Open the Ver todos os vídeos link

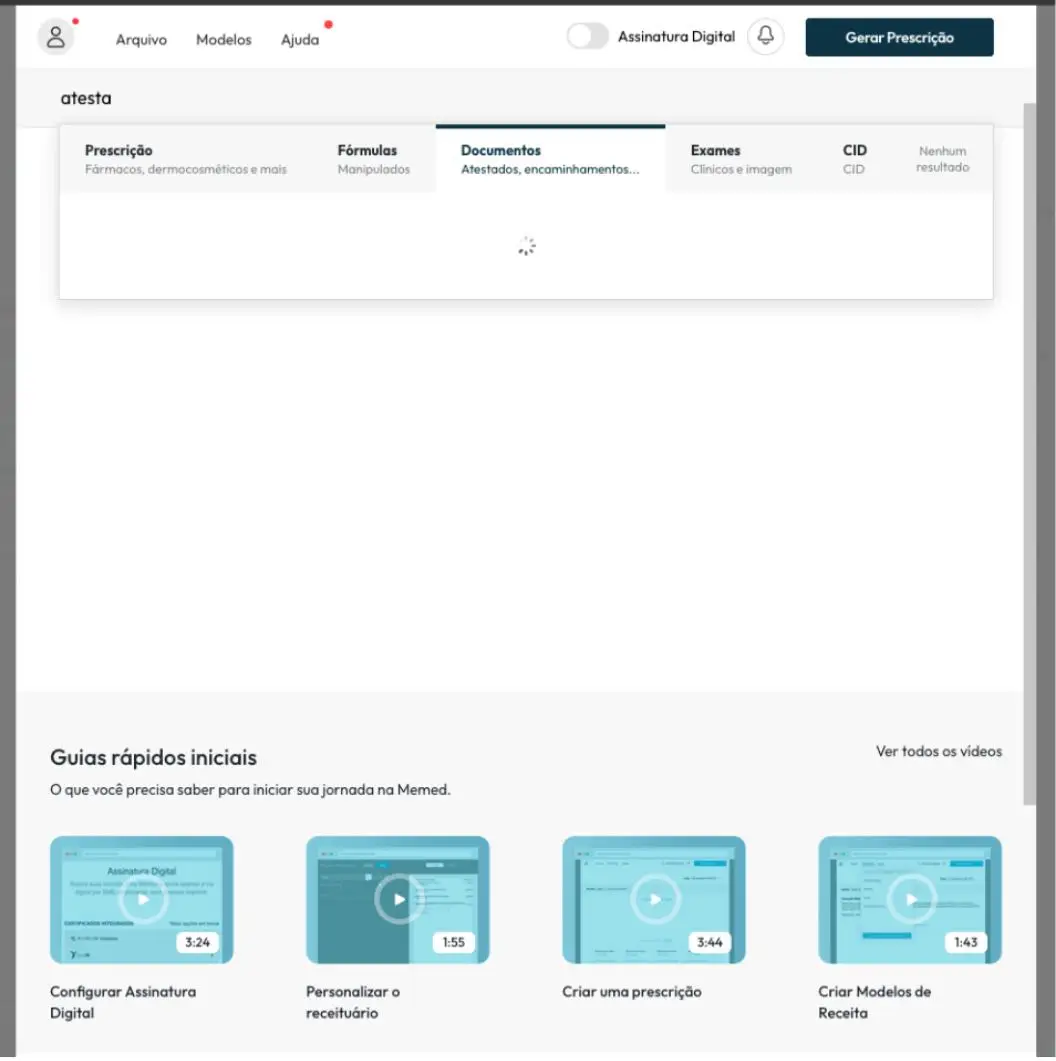(x=939, y=751)
